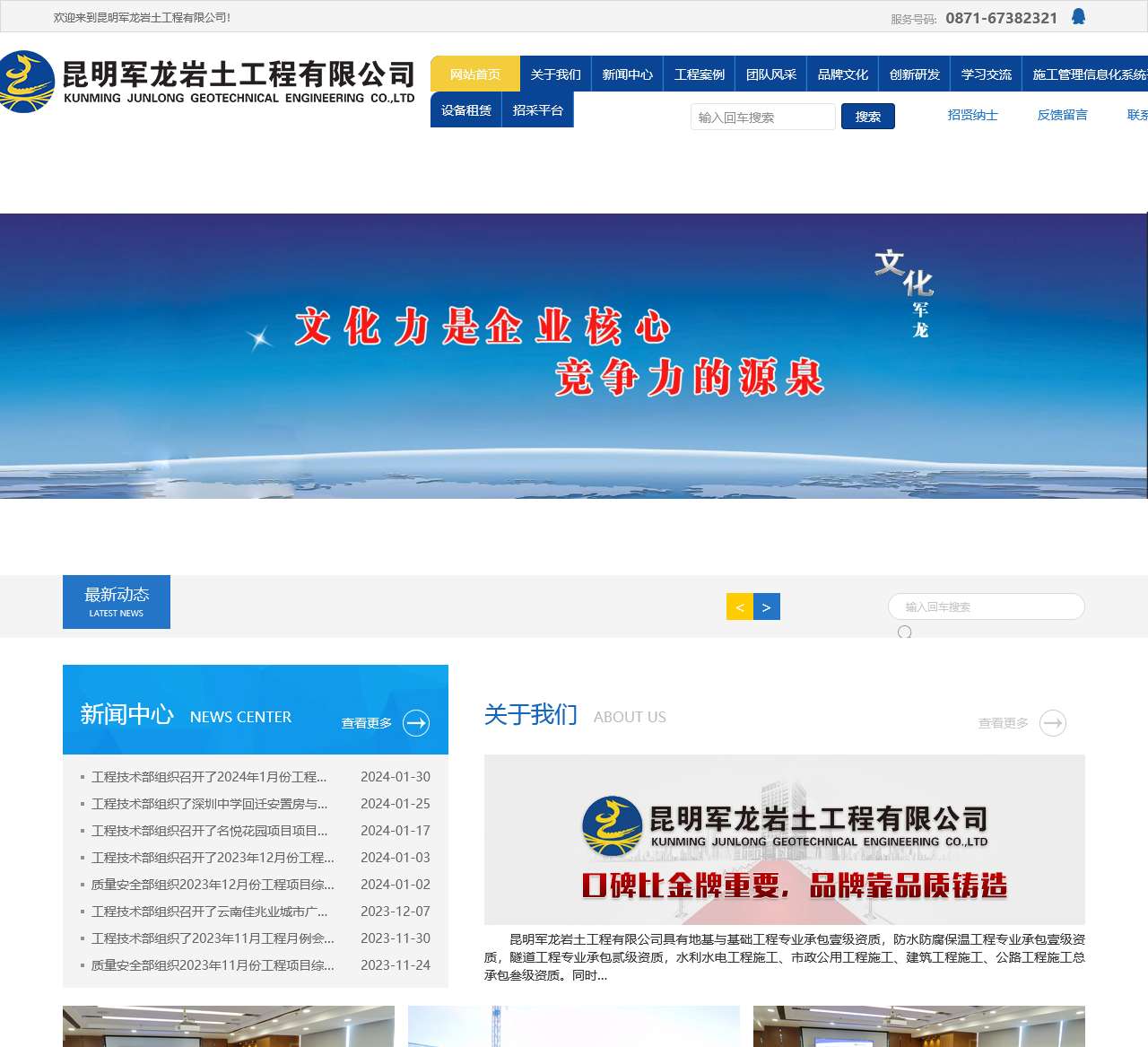Show next latest news with blue arrow
1148x1047 pixels.
(767, 606)
